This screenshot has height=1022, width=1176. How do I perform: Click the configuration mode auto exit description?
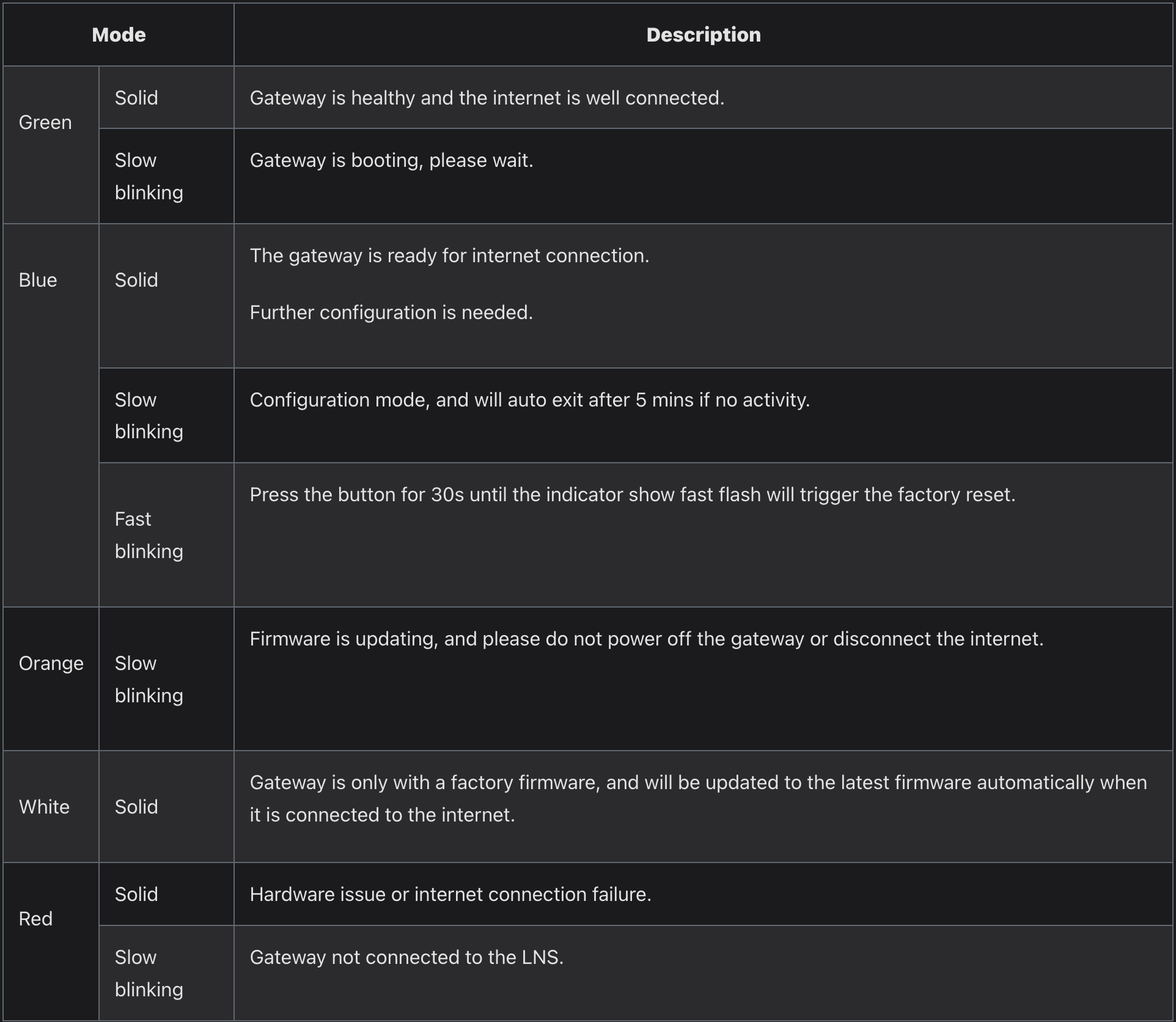tap(530, 400)
